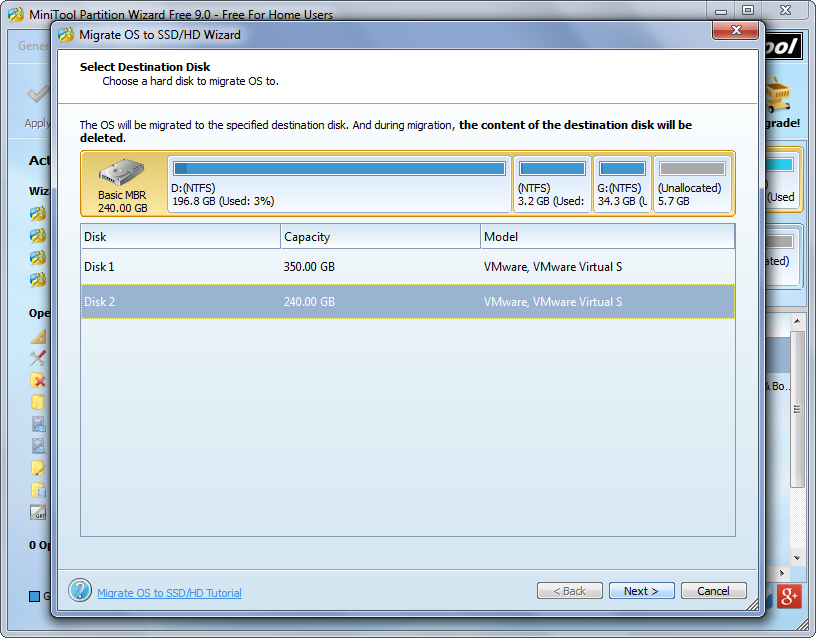Click the Disk column header
The width and height of the screenshot is (816, 638).
[180, 237]
